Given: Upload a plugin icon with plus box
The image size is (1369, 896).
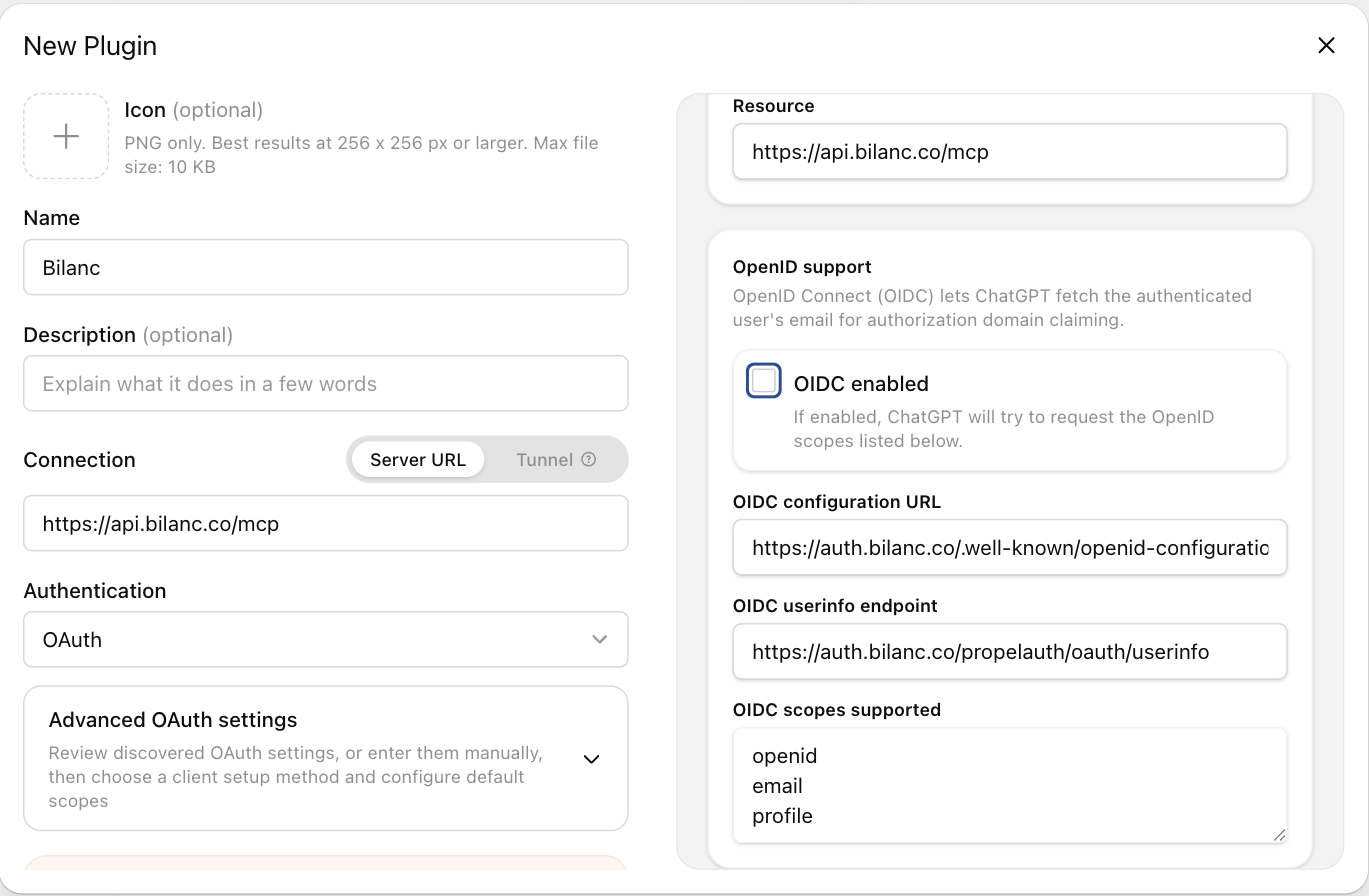Looking at the screenshot, I should (x=66, y=136).
